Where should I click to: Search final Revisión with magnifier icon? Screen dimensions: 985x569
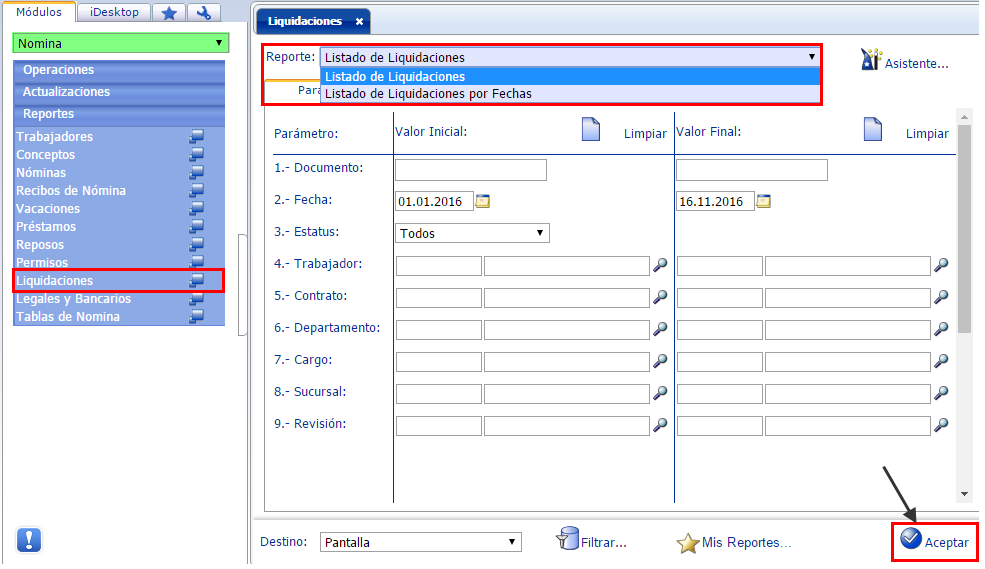click(x=941, y=425)
